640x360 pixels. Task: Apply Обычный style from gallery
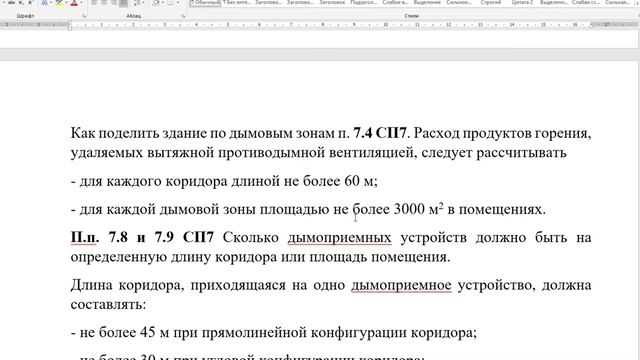click(x=205, y=2)
